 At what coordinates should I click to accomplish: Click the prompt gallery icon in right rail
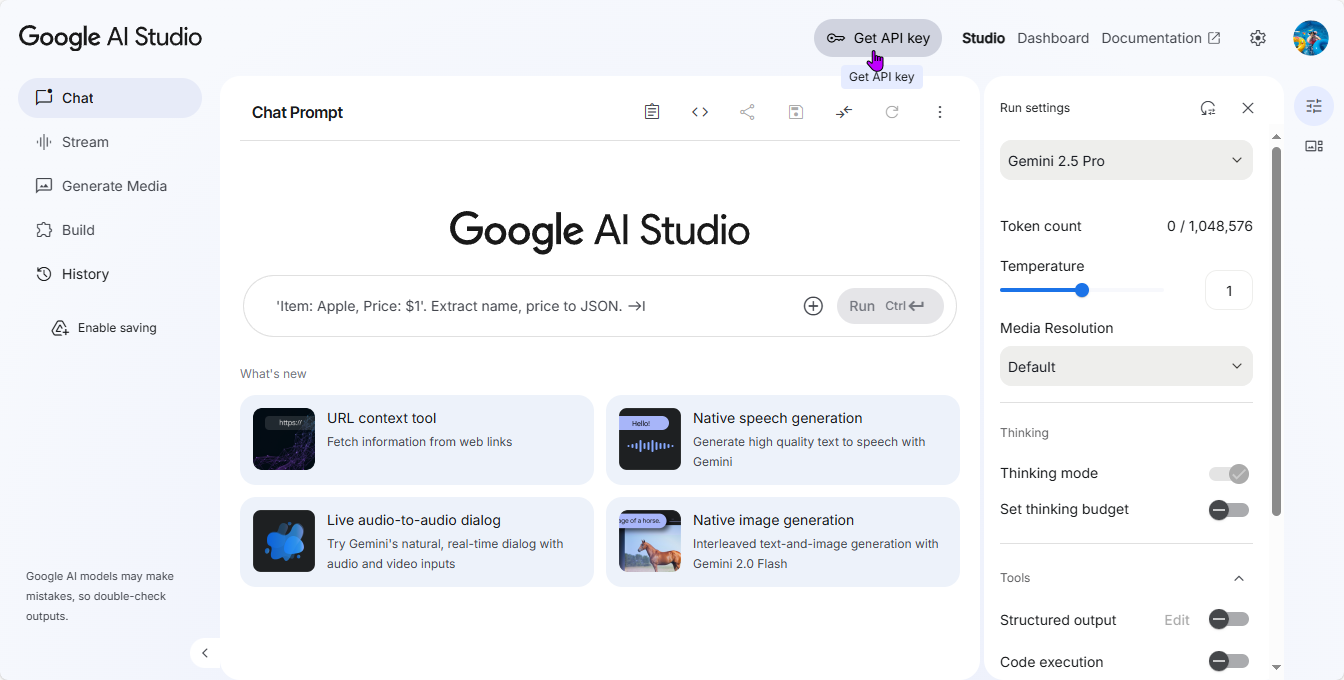click(x=1314, y=146)
